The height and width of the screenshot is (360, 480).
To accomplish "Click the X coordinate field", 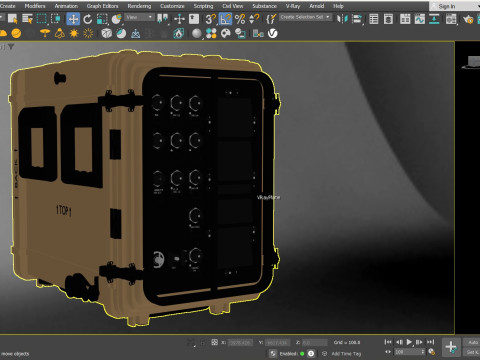I will [x=240, y=342].
